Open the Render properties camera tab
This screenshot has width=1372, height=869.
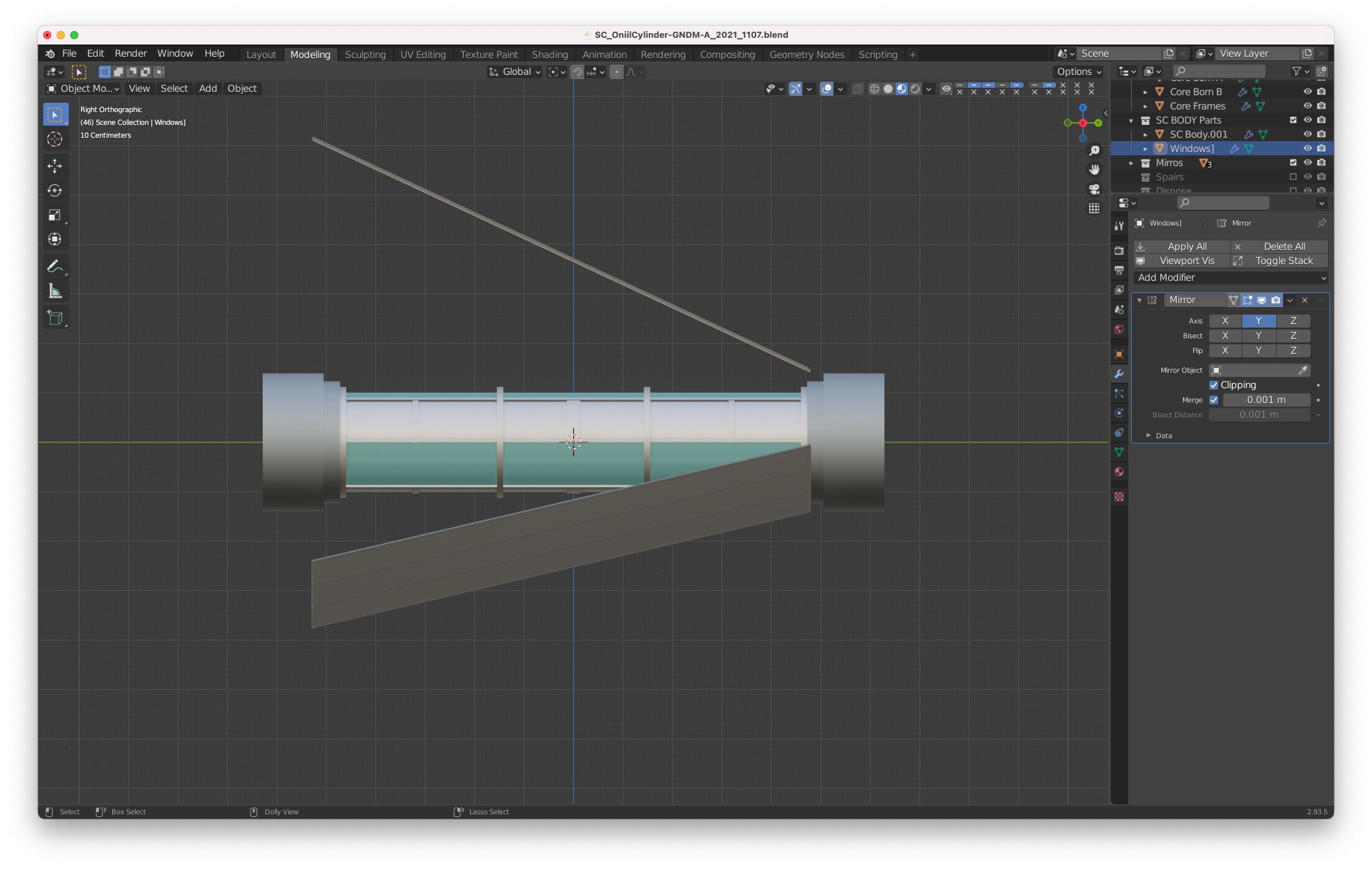coord(1119,251)
